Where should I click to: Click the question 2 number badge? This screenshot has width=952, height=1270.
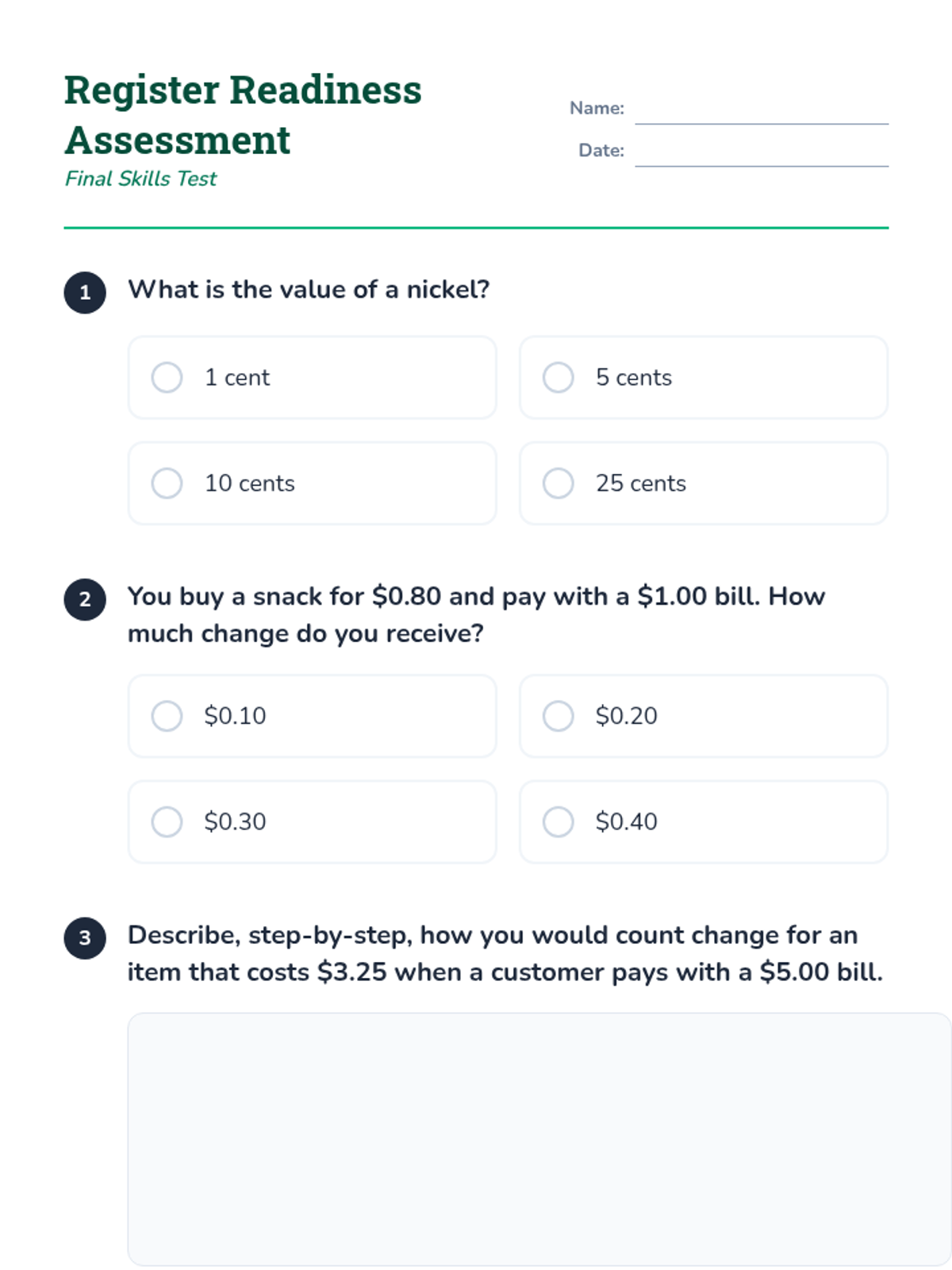[85, 599]
